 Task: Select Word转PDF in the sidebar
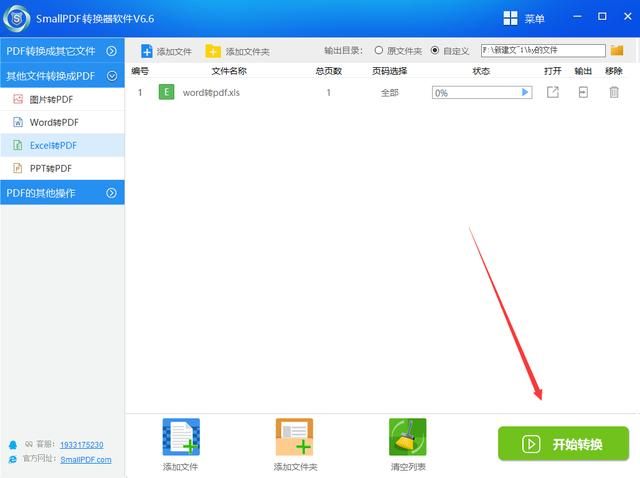pyautogui.click(x=62, y=122)
